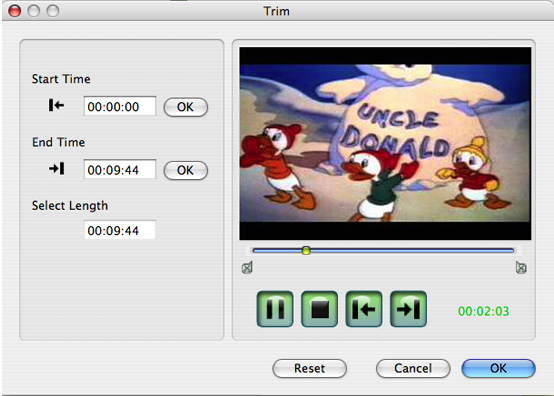Click the green set-end-point button
The width and height of the screenshot is (554, 396).
point(408,309)
